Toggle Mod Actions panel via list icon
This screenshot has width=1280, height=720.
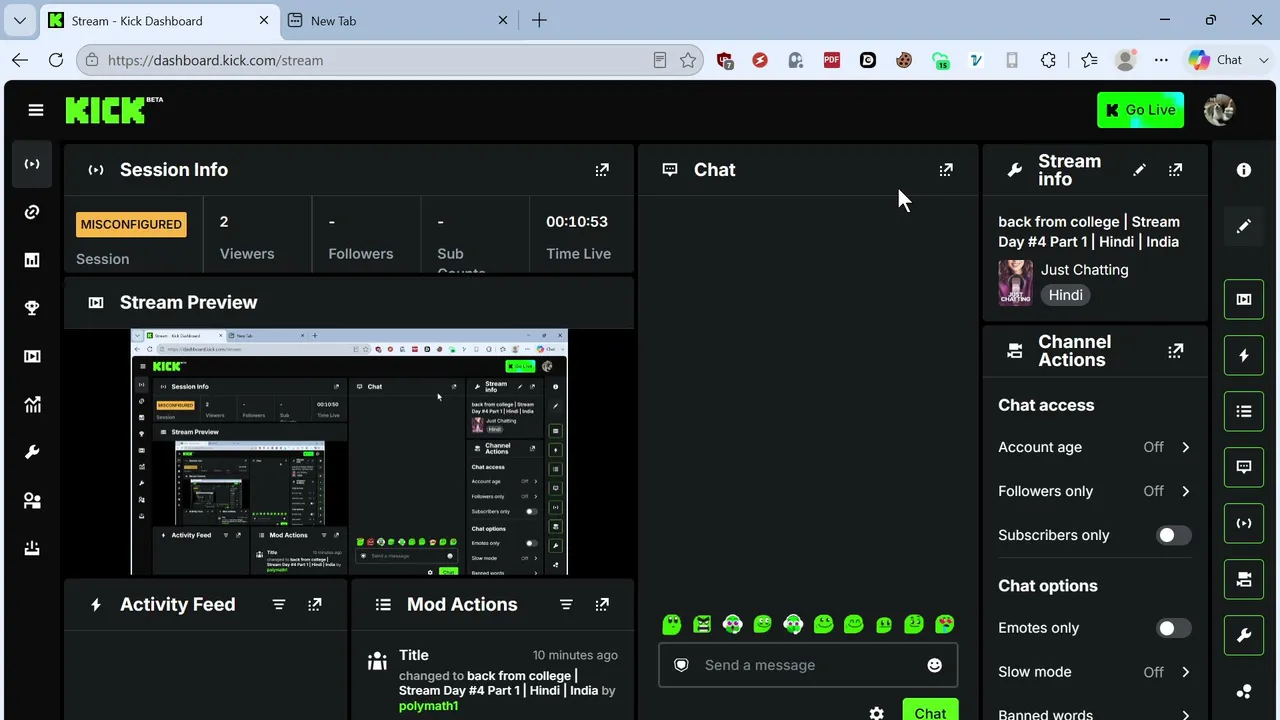(x=1244, y=411)
